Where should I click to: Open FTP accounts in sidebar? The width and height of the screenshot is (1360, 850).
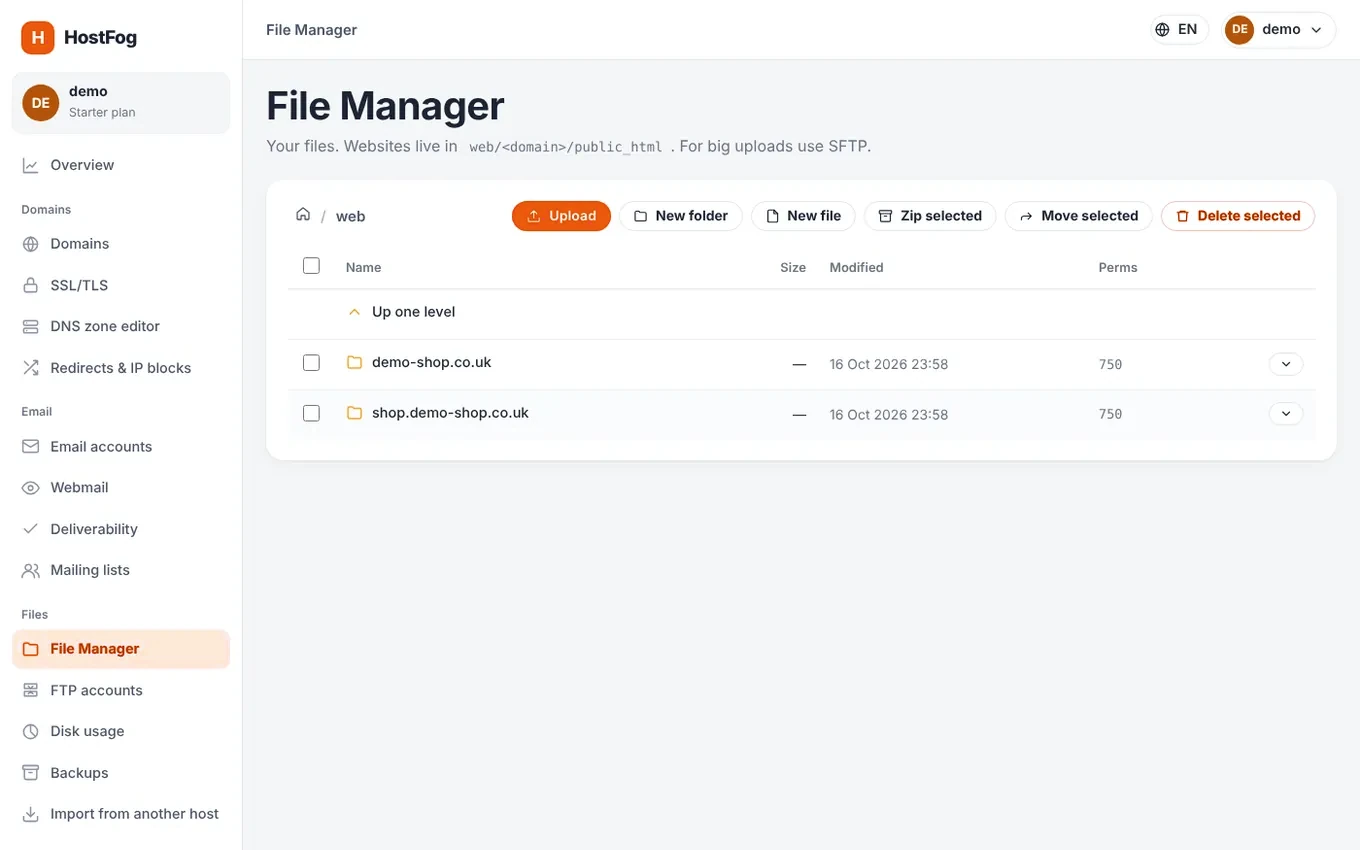121,690
